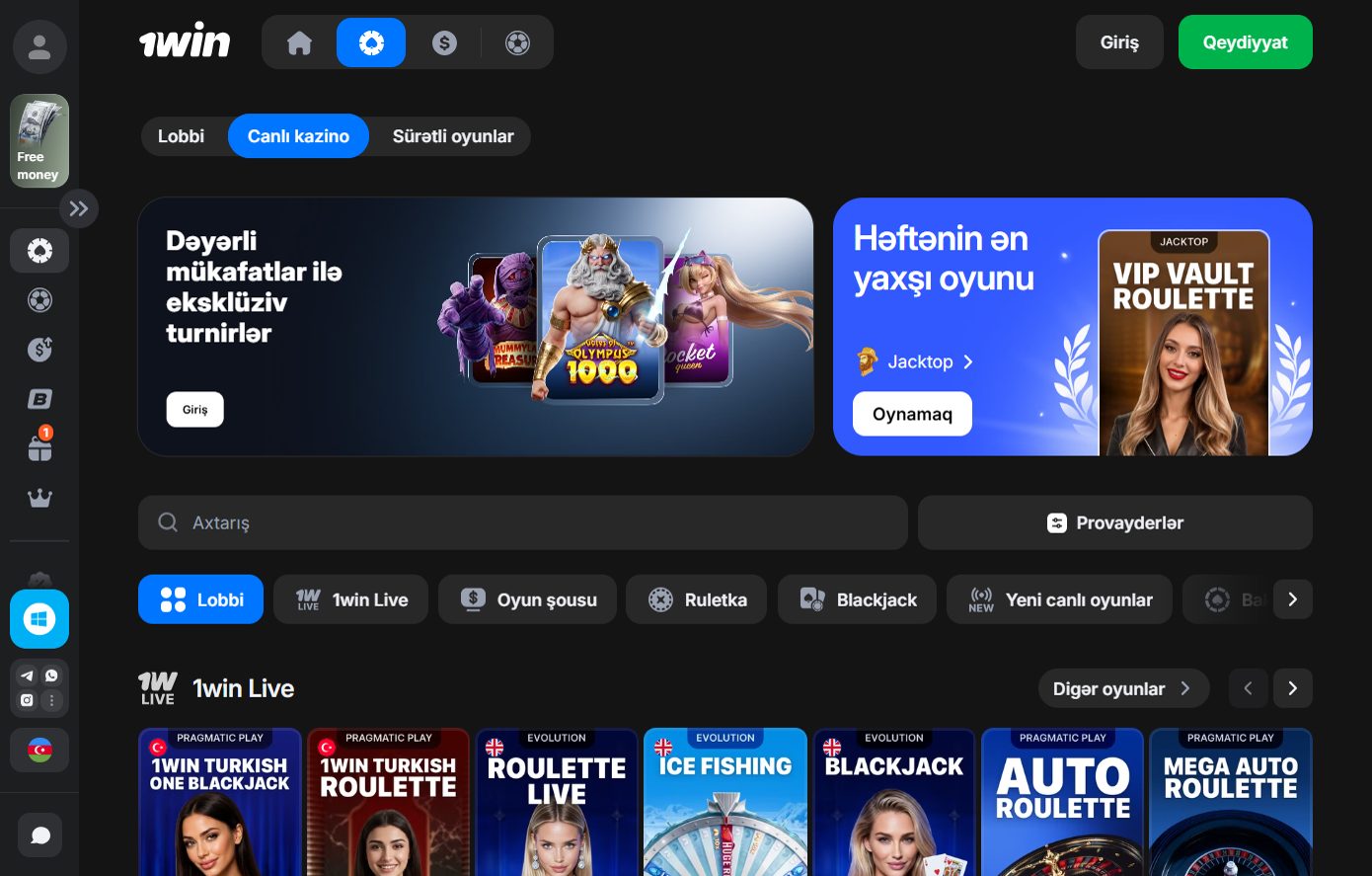
Task: Open Roulette Live game card
Action: pos(557,802)
